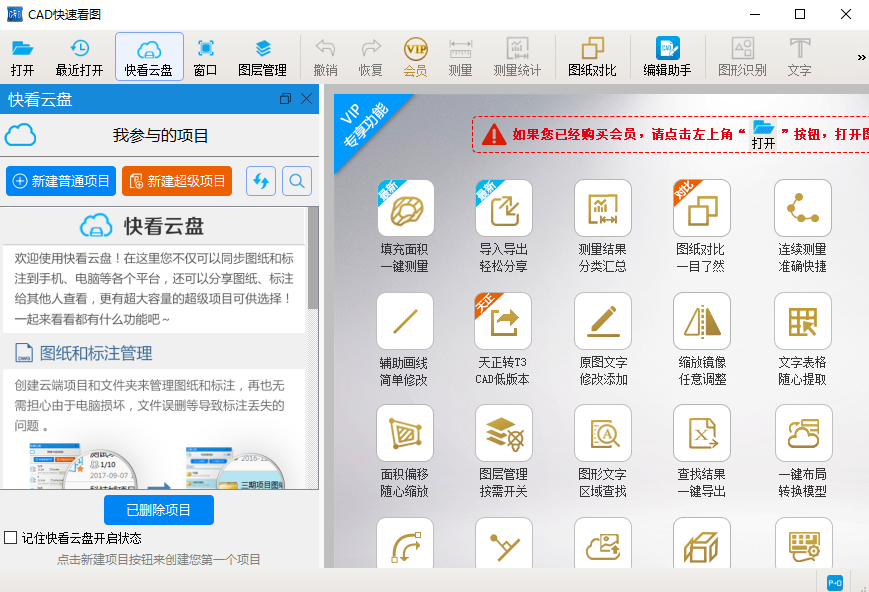
Task: Click the 已删除项目 button
Action: pos(159,509)
